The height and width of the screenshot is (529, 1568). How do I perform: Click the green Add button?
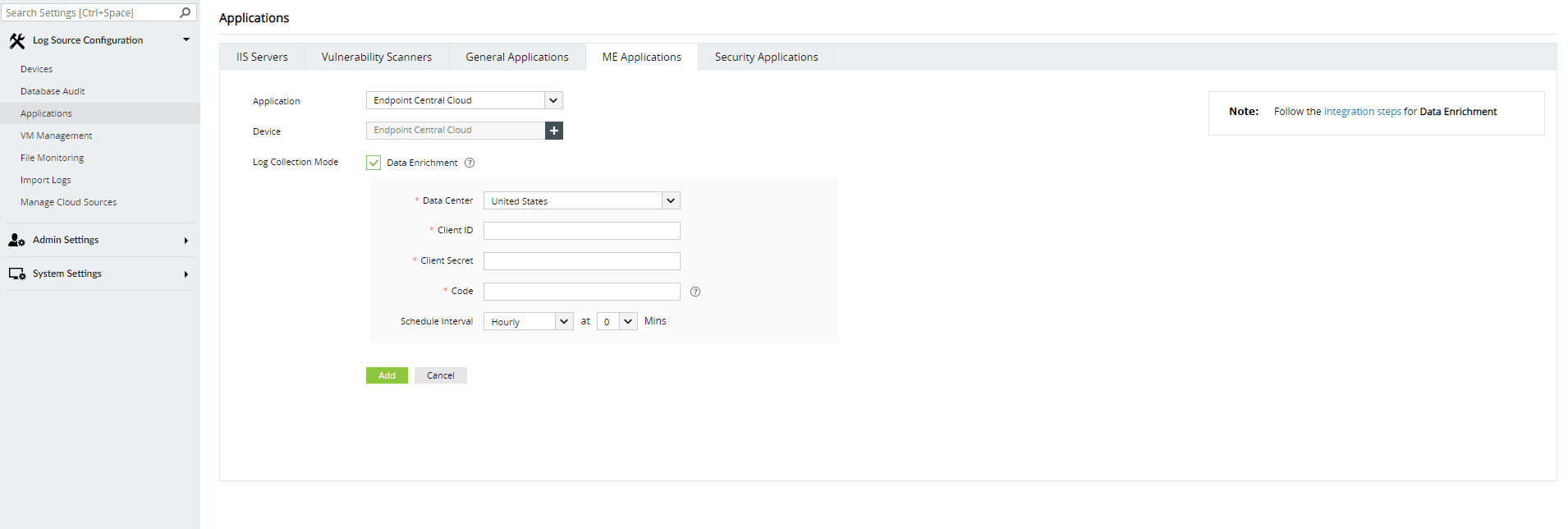click(387, 375)
